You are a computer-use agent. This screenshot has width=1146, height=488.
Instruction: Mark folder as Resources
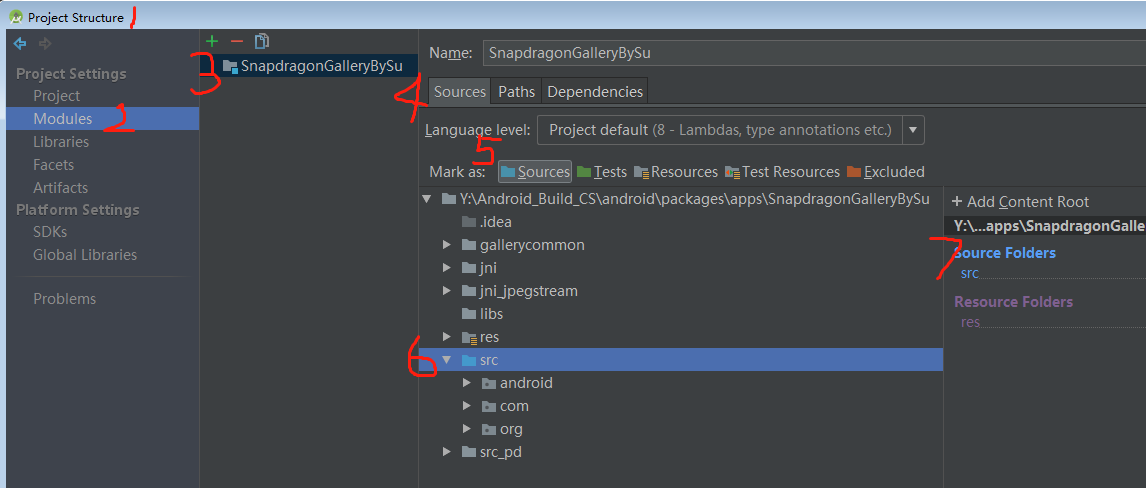coord(676,172)
